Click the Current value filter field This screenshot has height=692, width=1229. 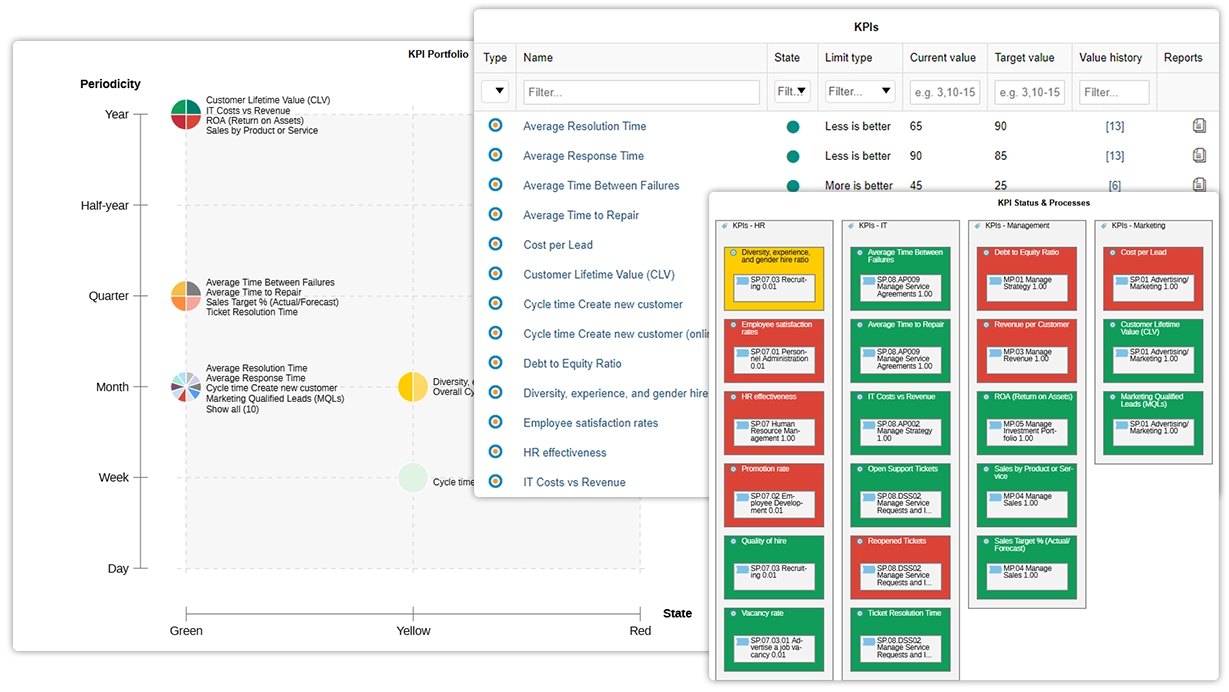coord(945,92)
